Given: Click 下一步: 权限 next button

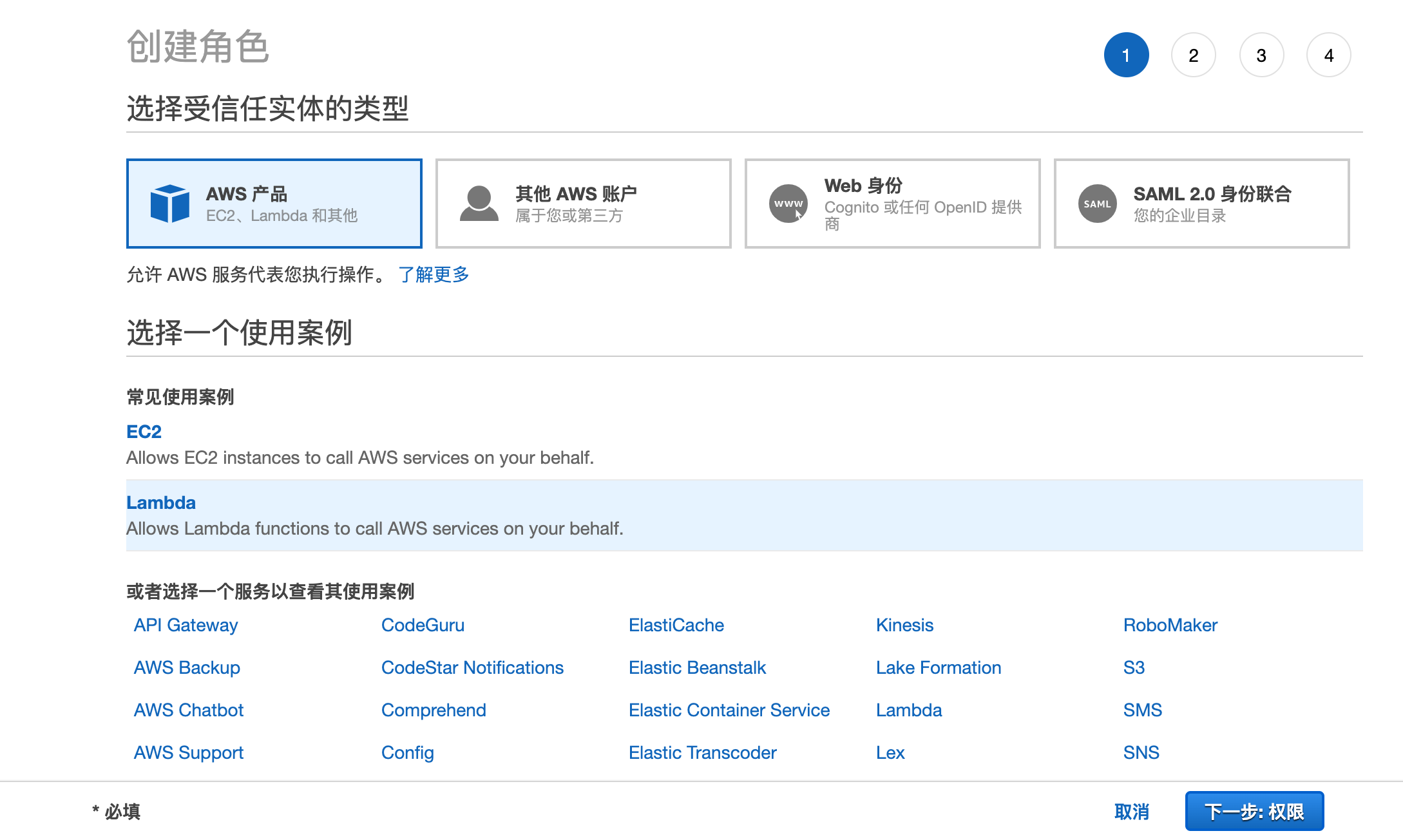Looking at the screenshot, I should pyautogui.click(x=1254, y=811).
